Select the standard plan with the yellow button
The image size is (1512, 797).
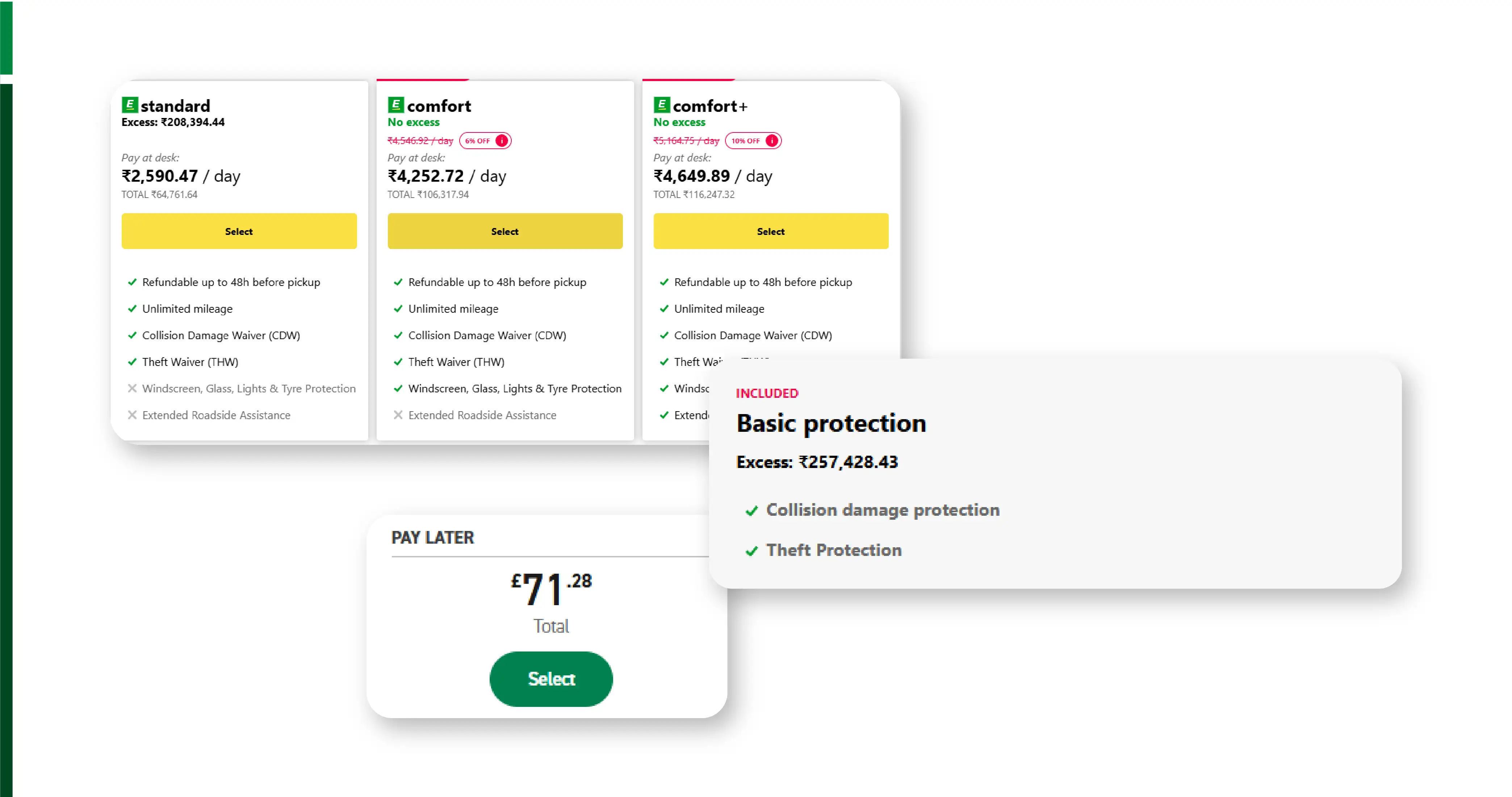[x=239, y=231]
